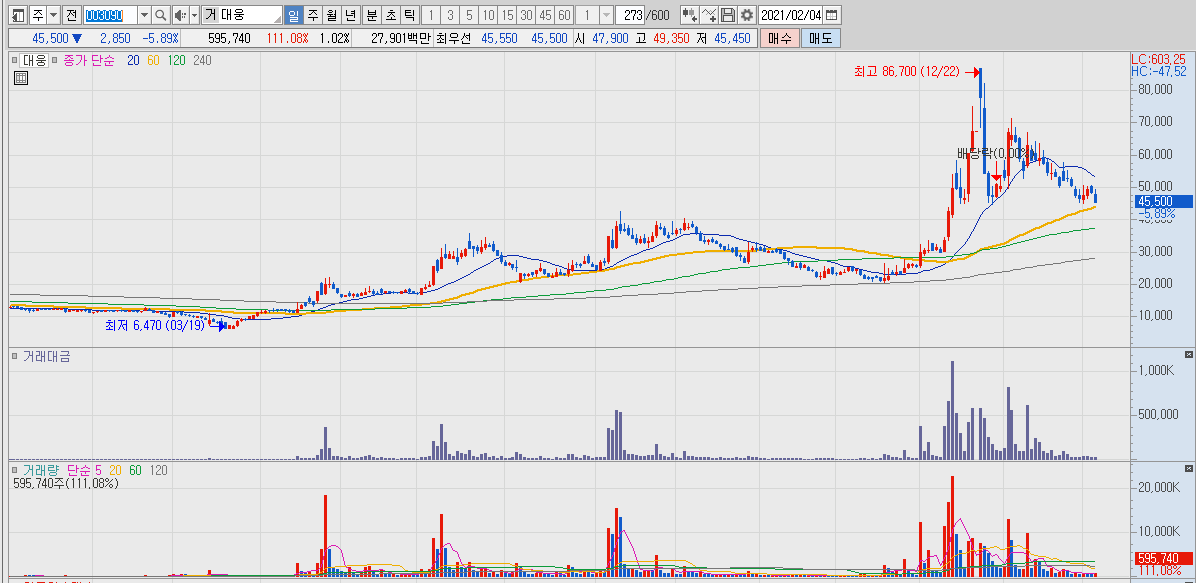Click the 최우선 quote label

click(x=453, y=38)
